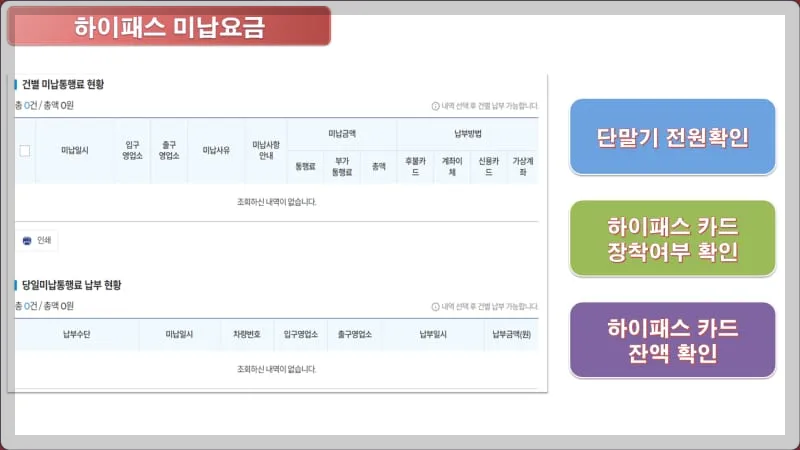Check the select-all checkbox in unpaid toll table
This screenshot has height=450, width=800.
(x=24, y=151)
